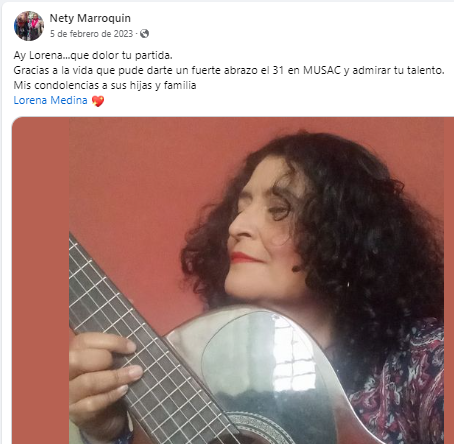Click the line 'Mis condolencias a sus hijas y familia'
Viewport: 454px width, 444px height.
(x=105, y=85)
